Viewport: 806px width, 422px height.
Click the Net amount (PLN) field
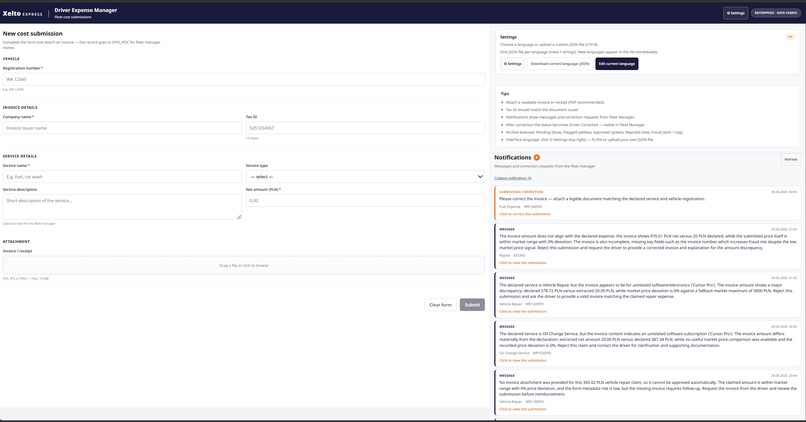click(x=365, y=200)
